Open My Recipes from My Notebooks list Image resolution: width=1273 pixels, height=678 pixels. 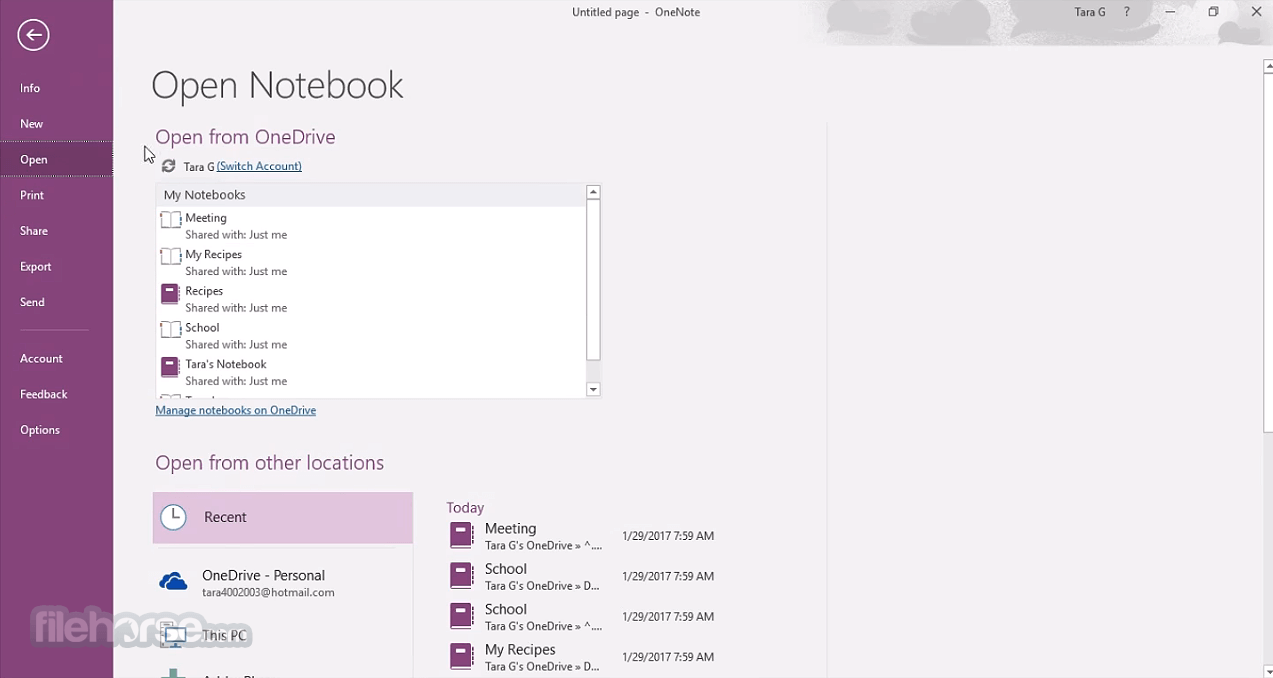[371, 262]
